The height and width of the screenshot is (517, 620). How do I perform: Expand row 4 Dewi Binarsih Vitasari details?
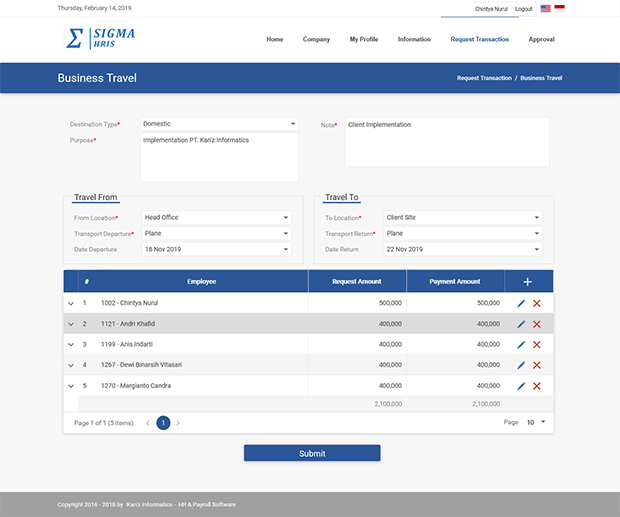71,365
